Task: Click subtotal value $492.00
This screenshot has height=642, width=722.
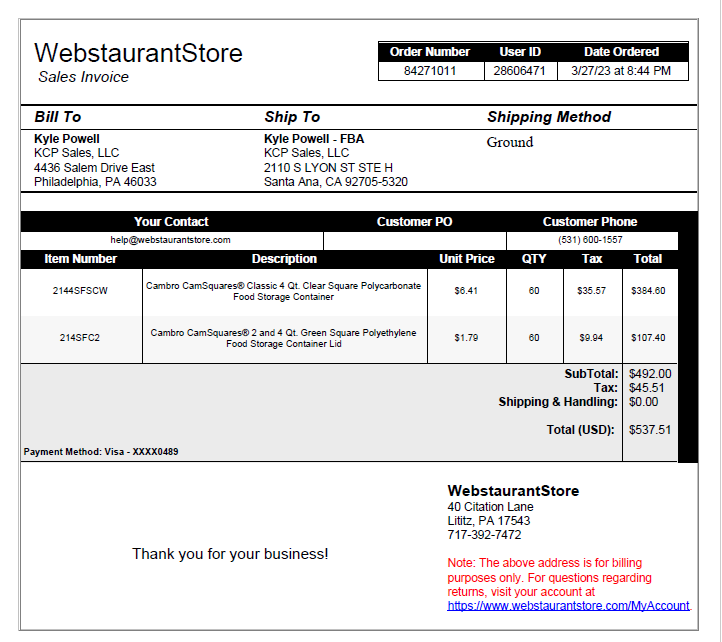Action: point(650,374)
